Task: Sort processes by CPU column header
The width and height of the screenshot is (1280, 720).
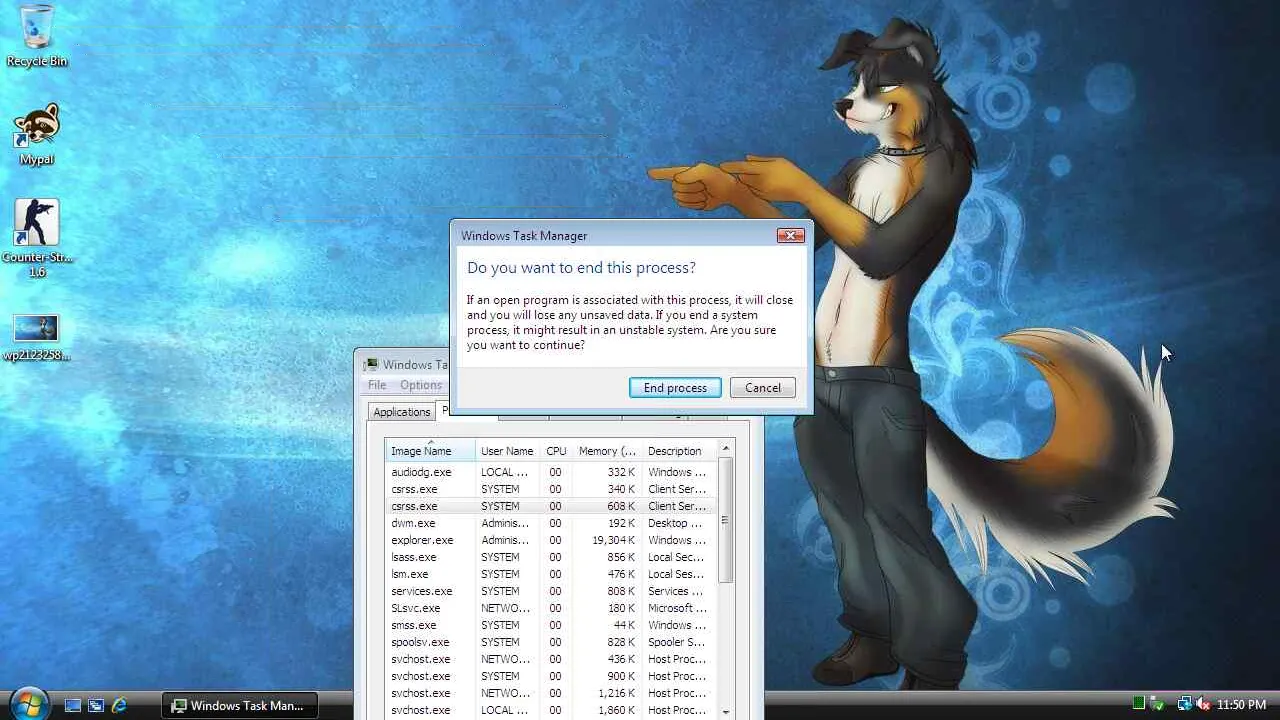Action: point(556,451)
